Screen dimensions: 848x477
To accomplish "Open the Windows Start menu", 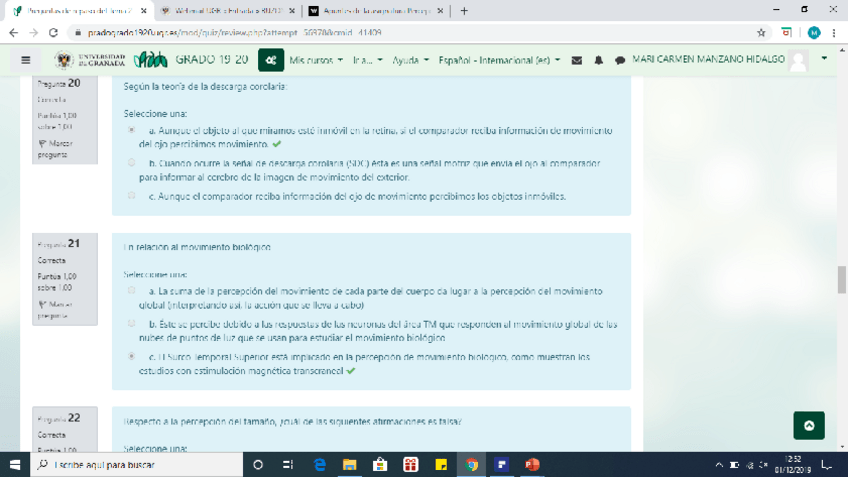I will click(x=15, y=465).
